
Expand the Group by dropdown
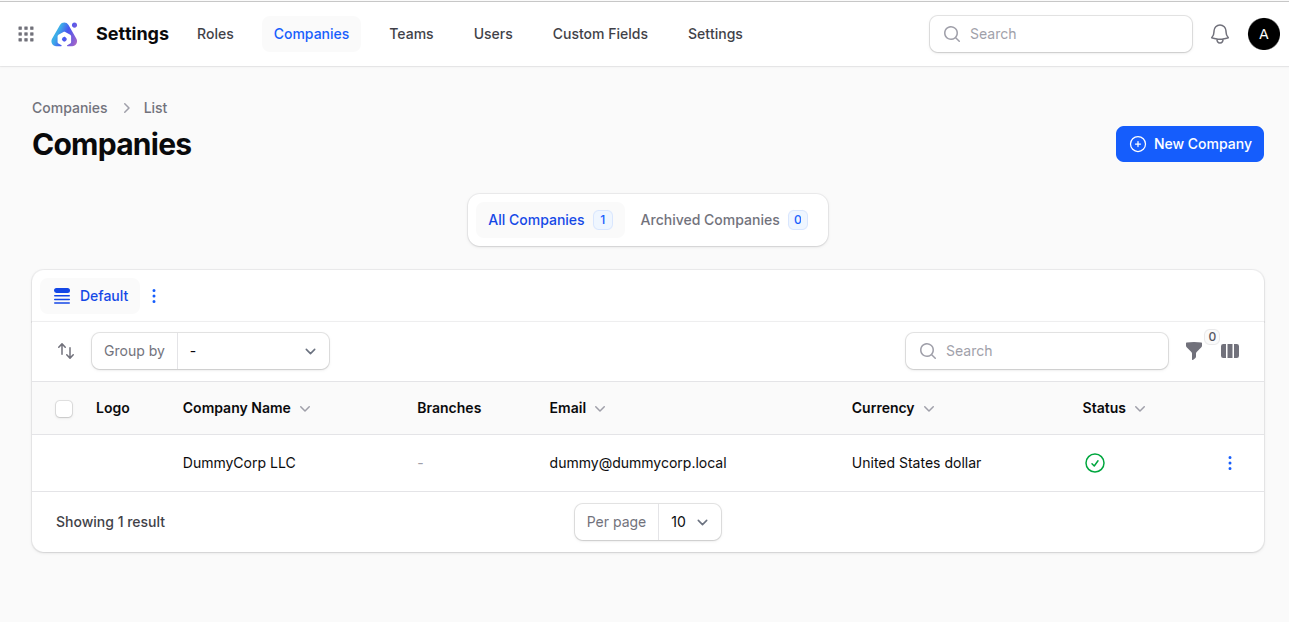[x=253, y=351]
